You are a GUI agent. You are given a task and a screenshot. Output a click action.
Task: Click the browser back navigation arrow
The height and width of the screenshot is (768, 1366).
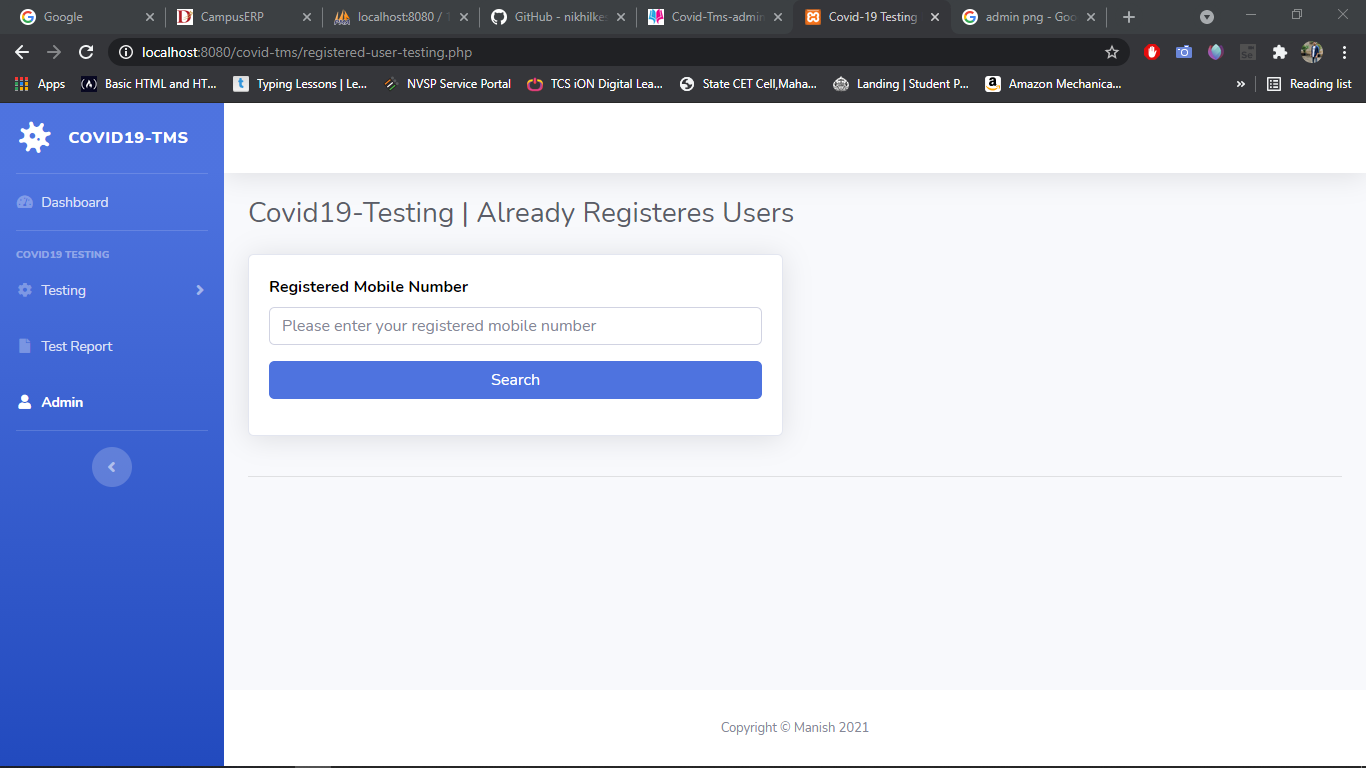(x=21, y=51)
